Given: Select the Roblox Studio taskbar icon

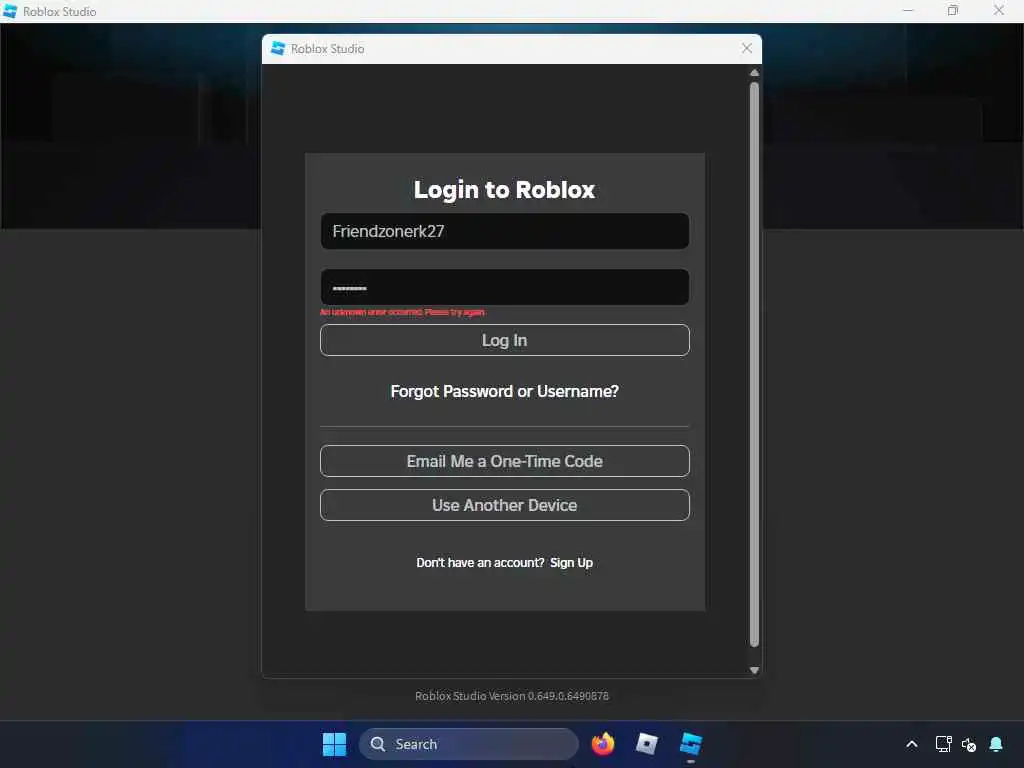Looking at the screenshot, I should (690, 744).
